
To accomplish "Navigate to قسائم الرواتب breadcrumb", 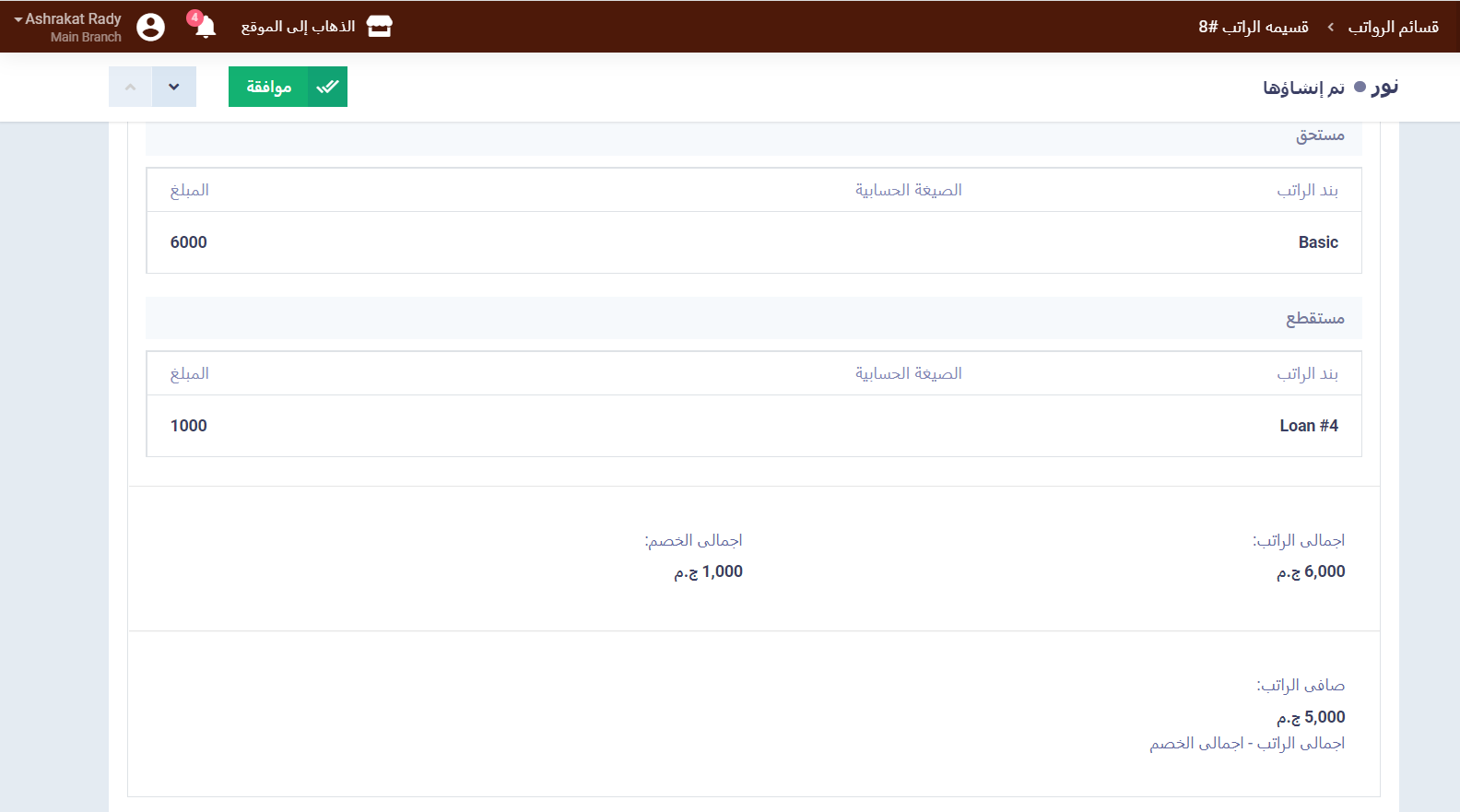I will point(1393,27).
